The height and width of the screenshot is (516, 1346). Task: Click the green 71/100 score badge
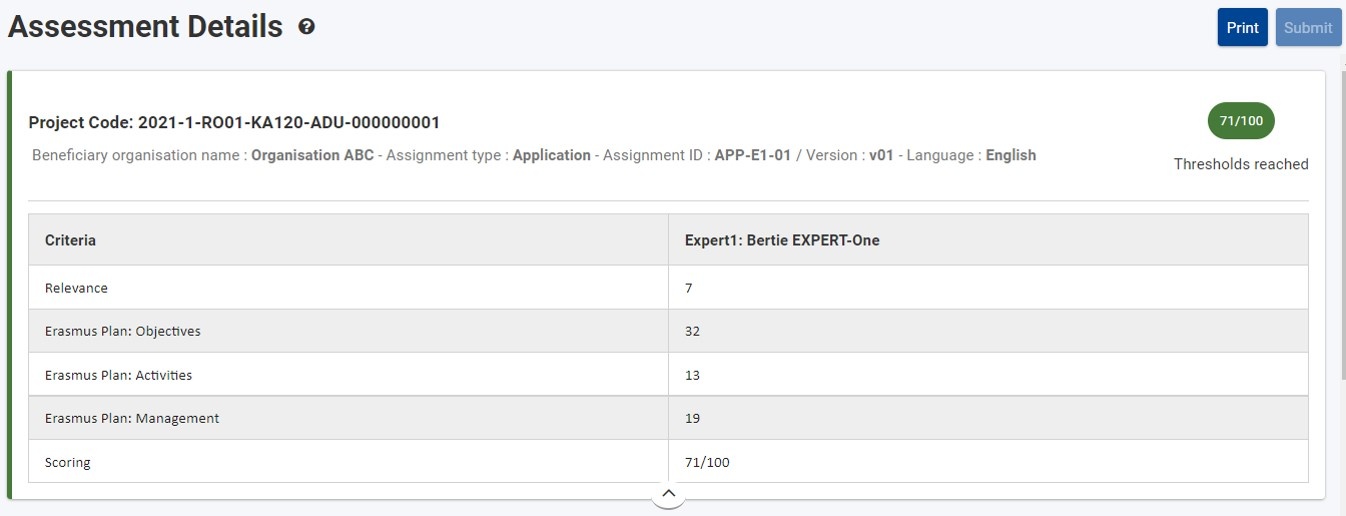1241,121
